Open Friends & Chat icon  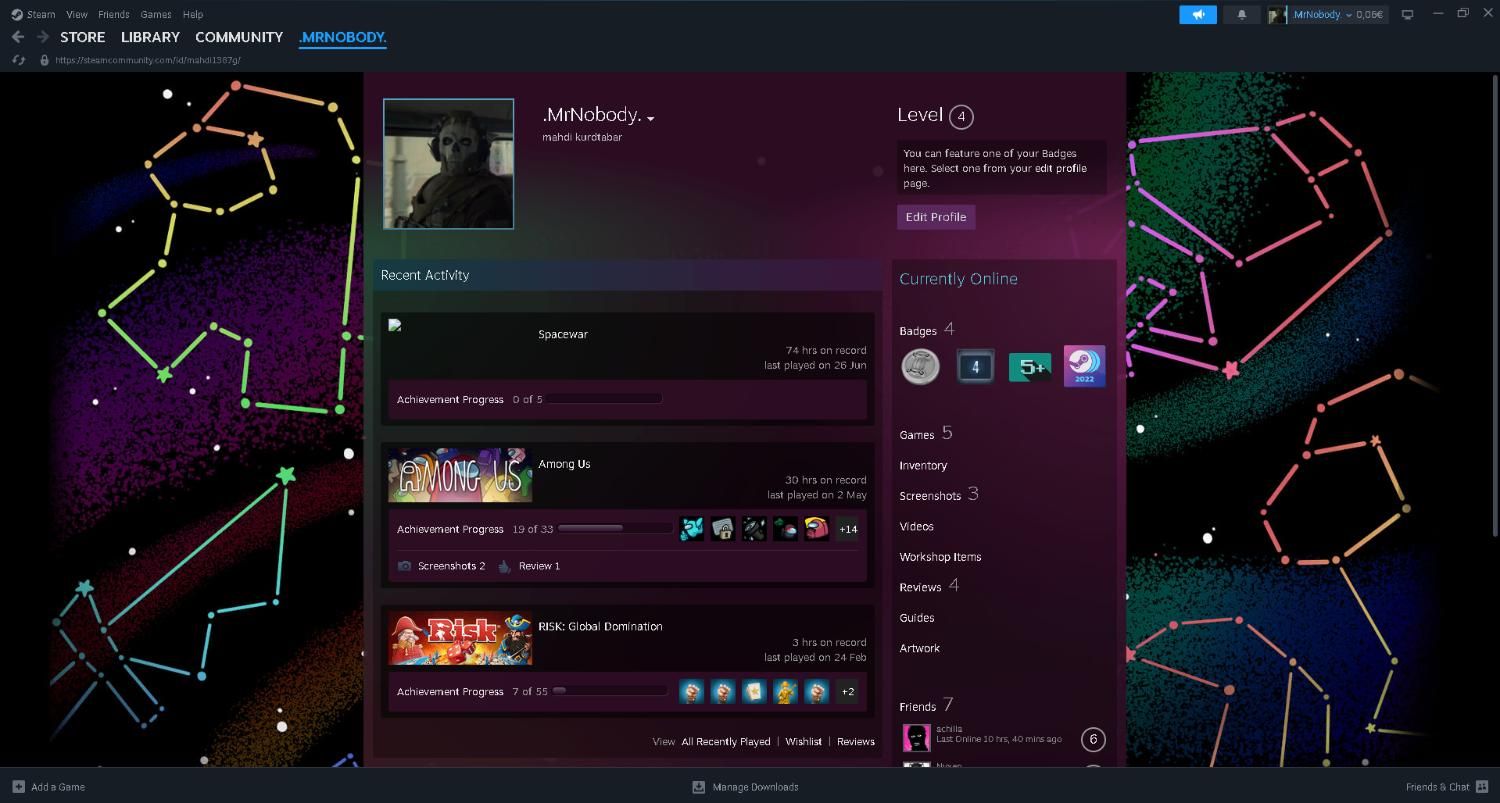click(x=1482, y=787)
